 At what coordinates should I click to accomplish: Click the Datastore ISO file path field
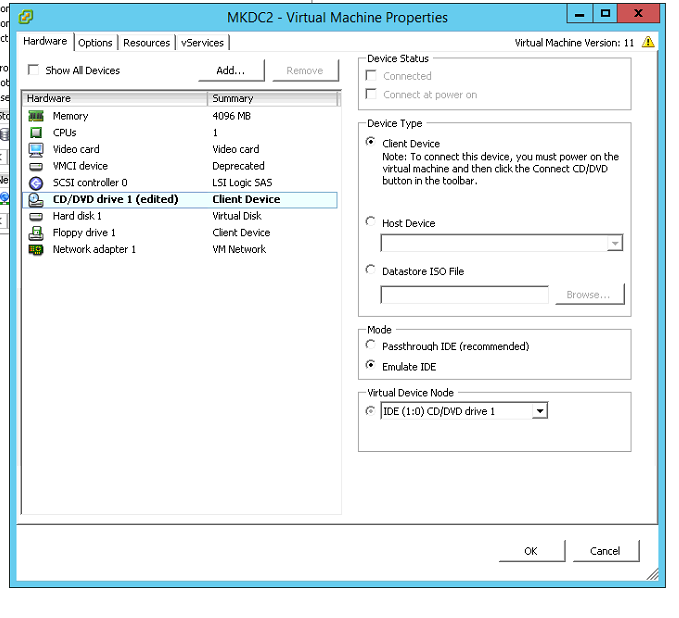(464, 295)
